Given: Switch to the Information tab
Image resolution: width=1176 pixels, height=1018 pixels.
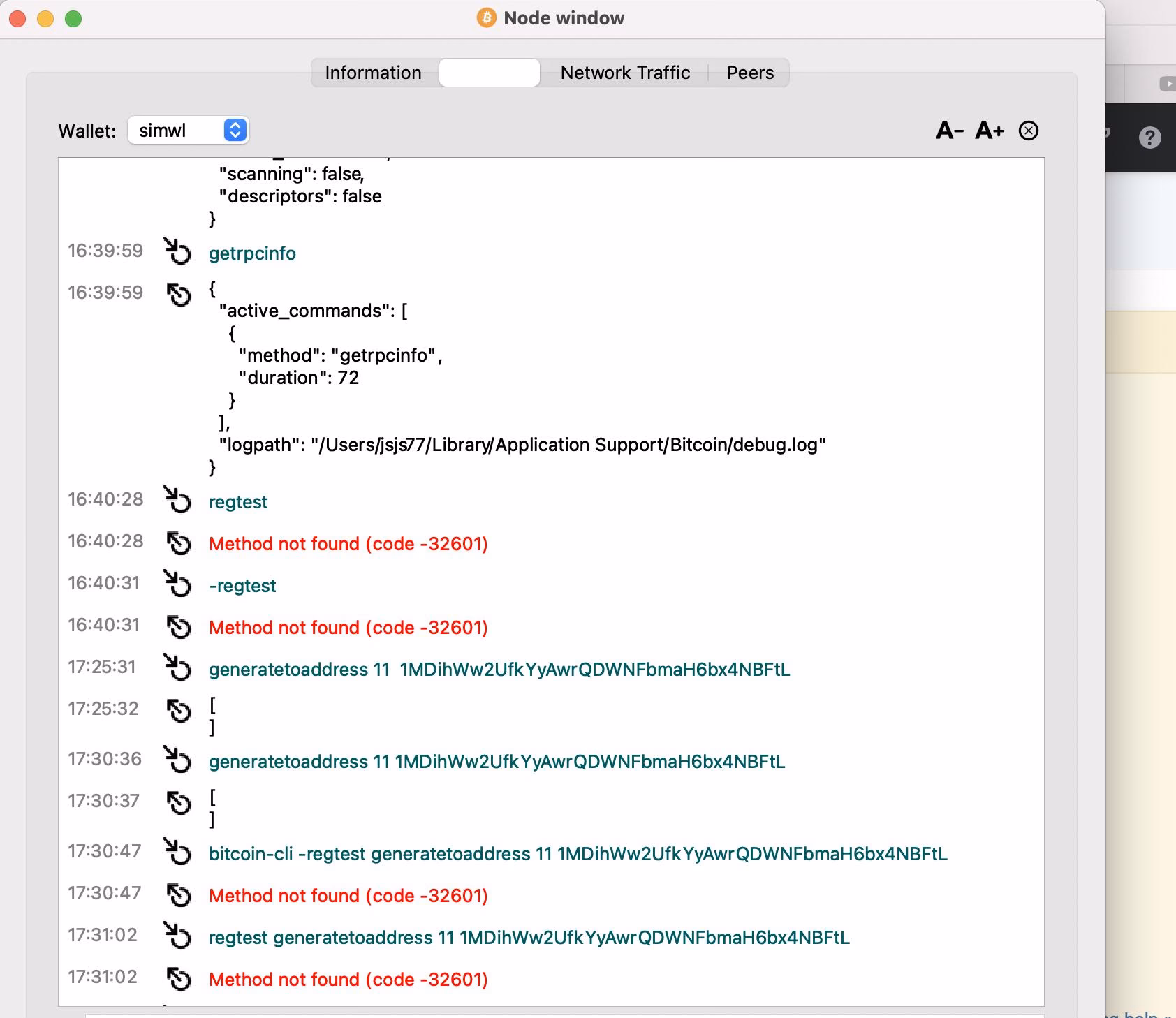Looking at the screenshot, I should tap(373, 72).
